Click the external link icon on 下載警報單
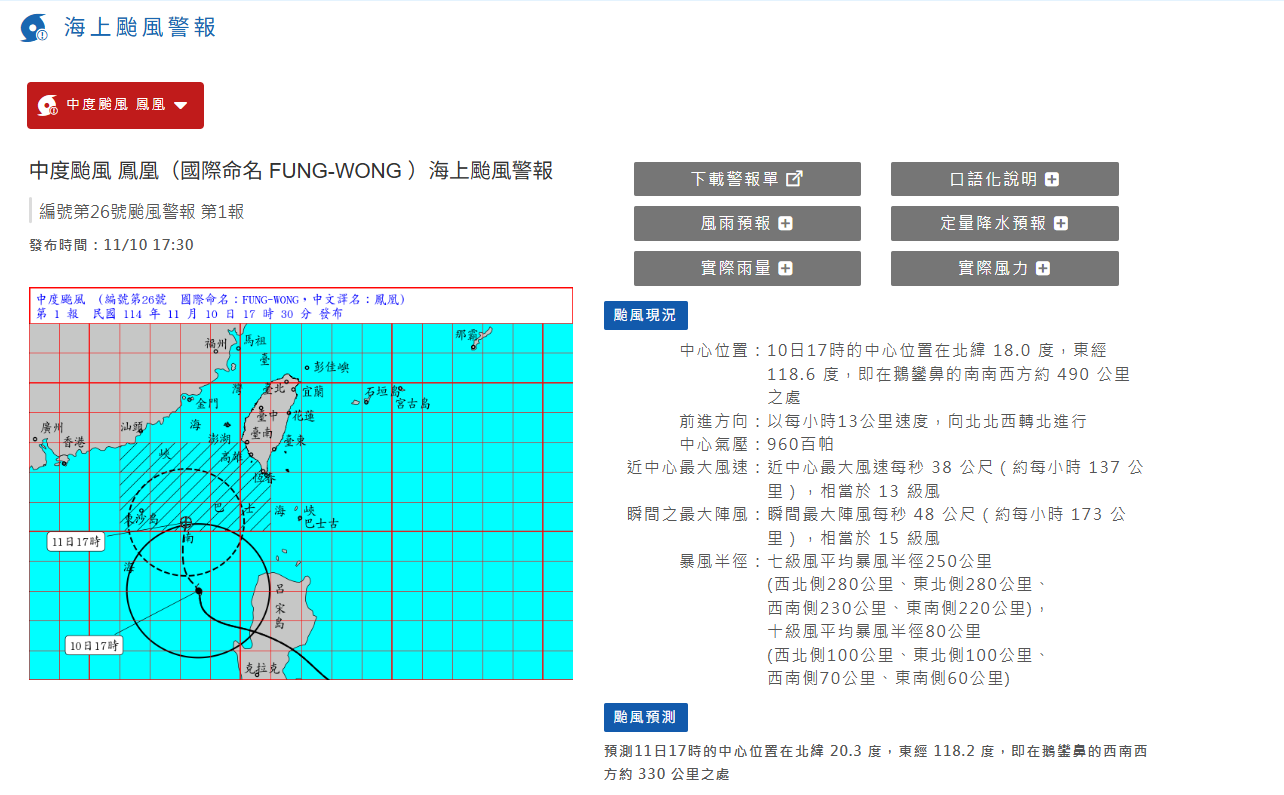The width and height of the screenshot is (1284, 795). point(794,179)
